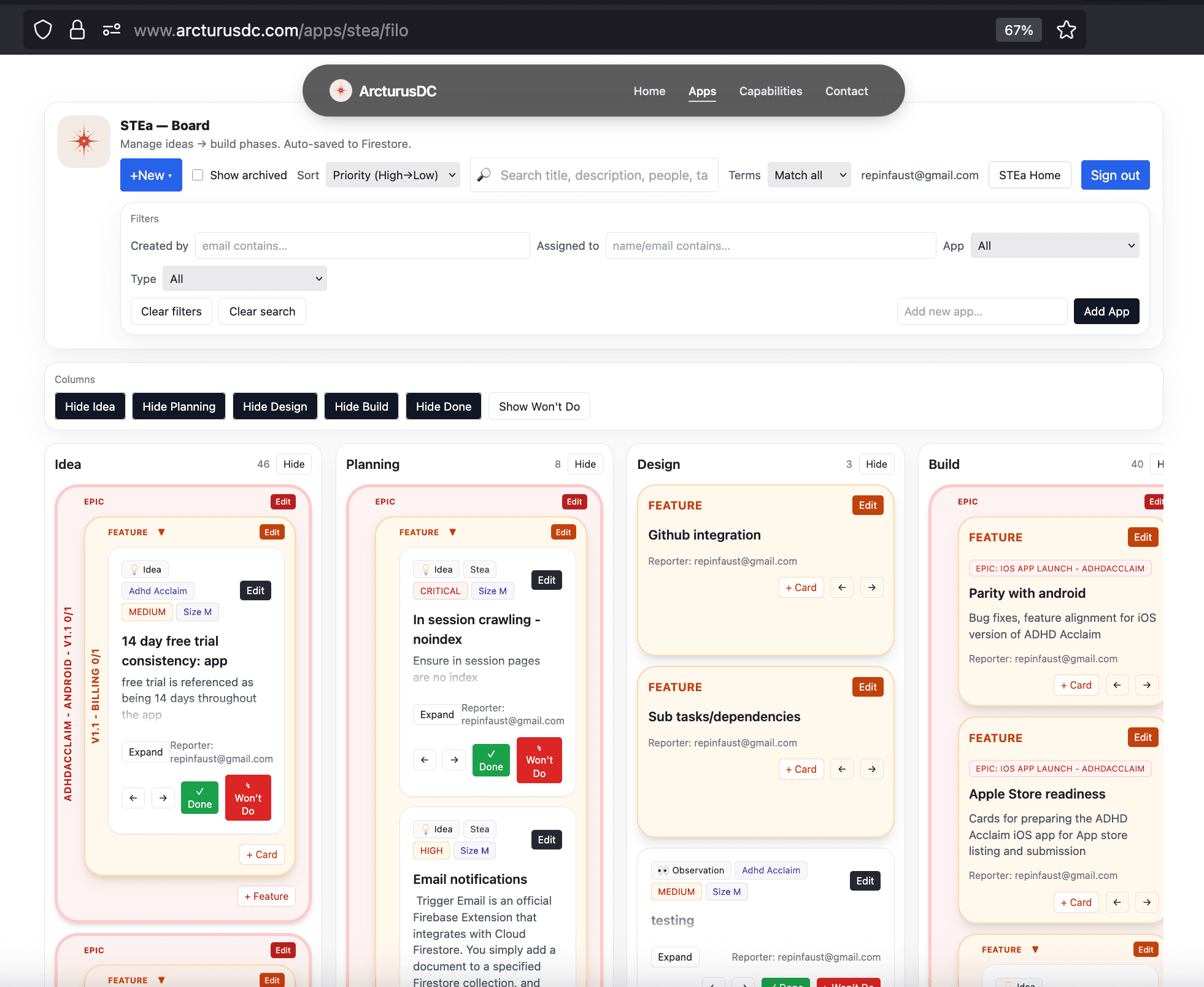Open the Sort priority dropdown
The height and width of the screenshot is (987, 1204).
pos(393,176)
